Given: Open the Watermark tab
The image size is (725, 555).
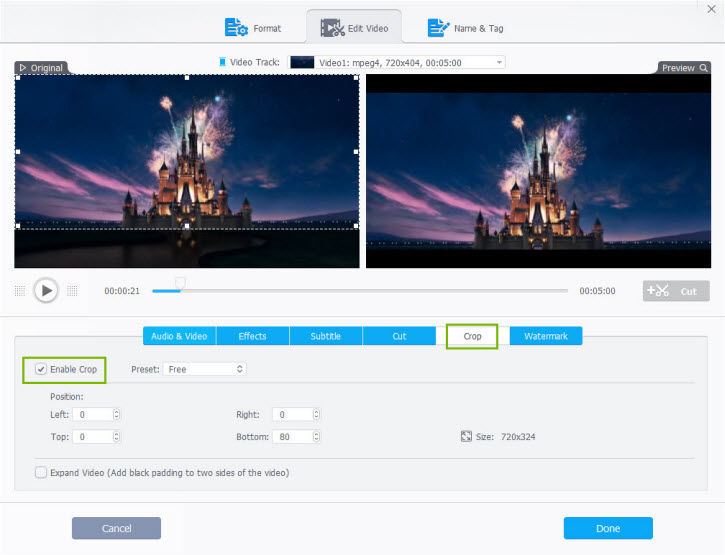Looking at the screenshot, I should point(546,336).
